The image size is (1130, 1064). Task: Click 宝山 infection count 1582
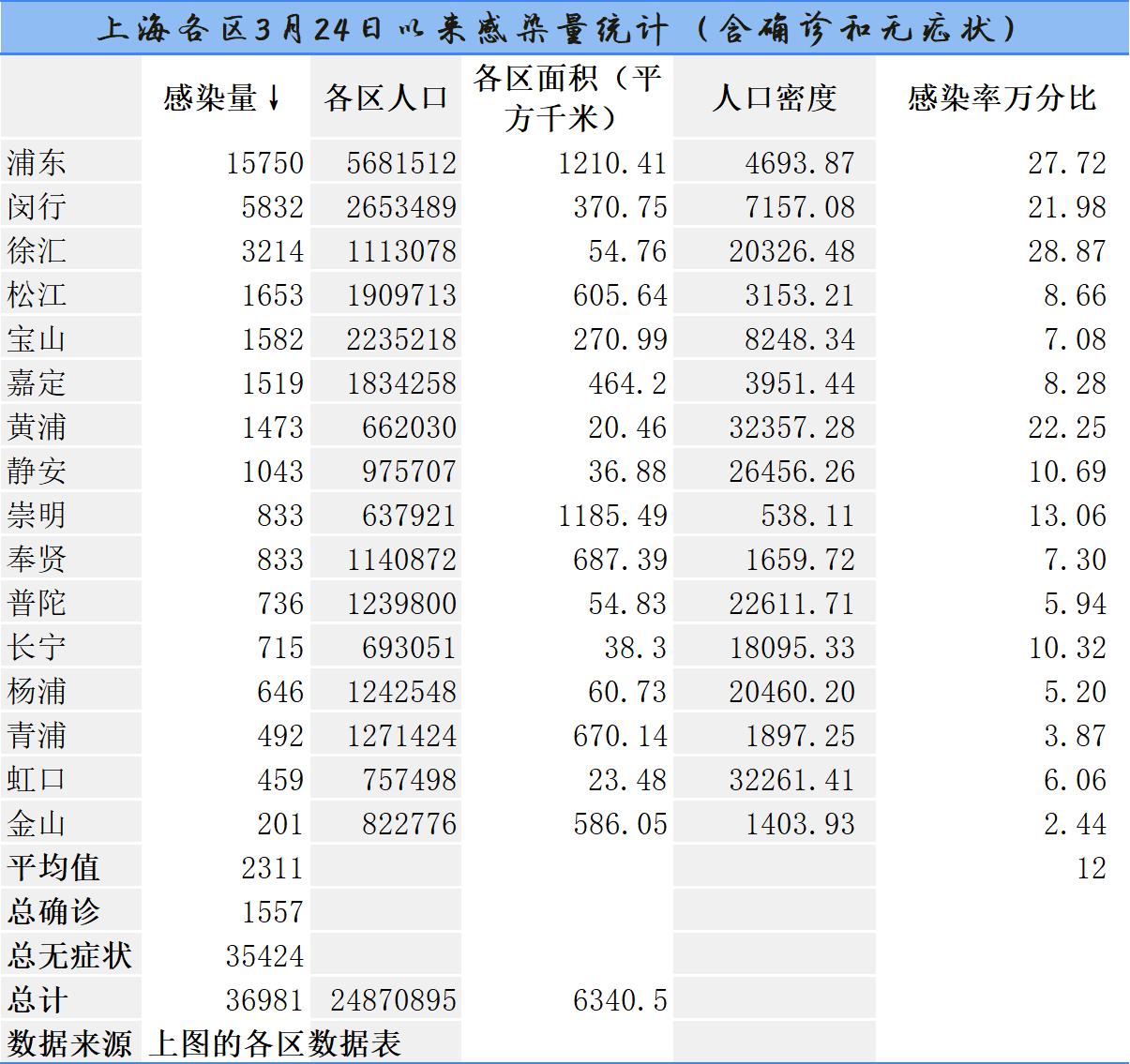click(273, 339)
